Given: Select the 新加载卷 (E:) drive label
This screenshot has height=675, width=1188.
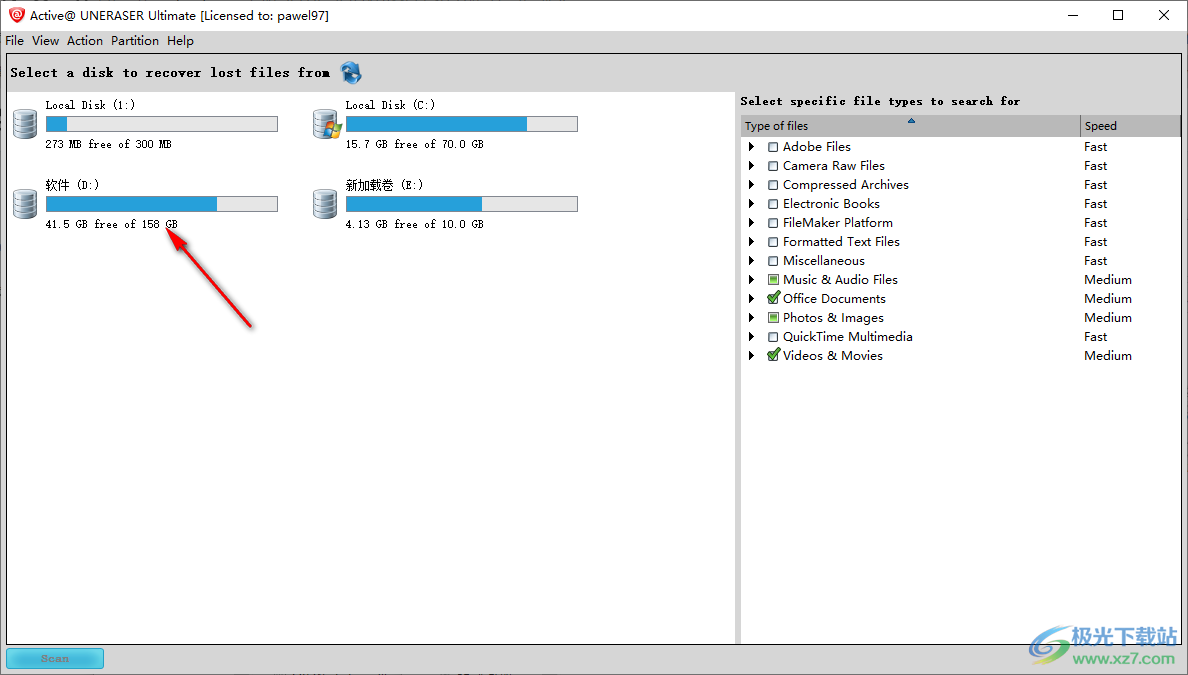Looking at the screenshot, I should click(x=384, y=185).
